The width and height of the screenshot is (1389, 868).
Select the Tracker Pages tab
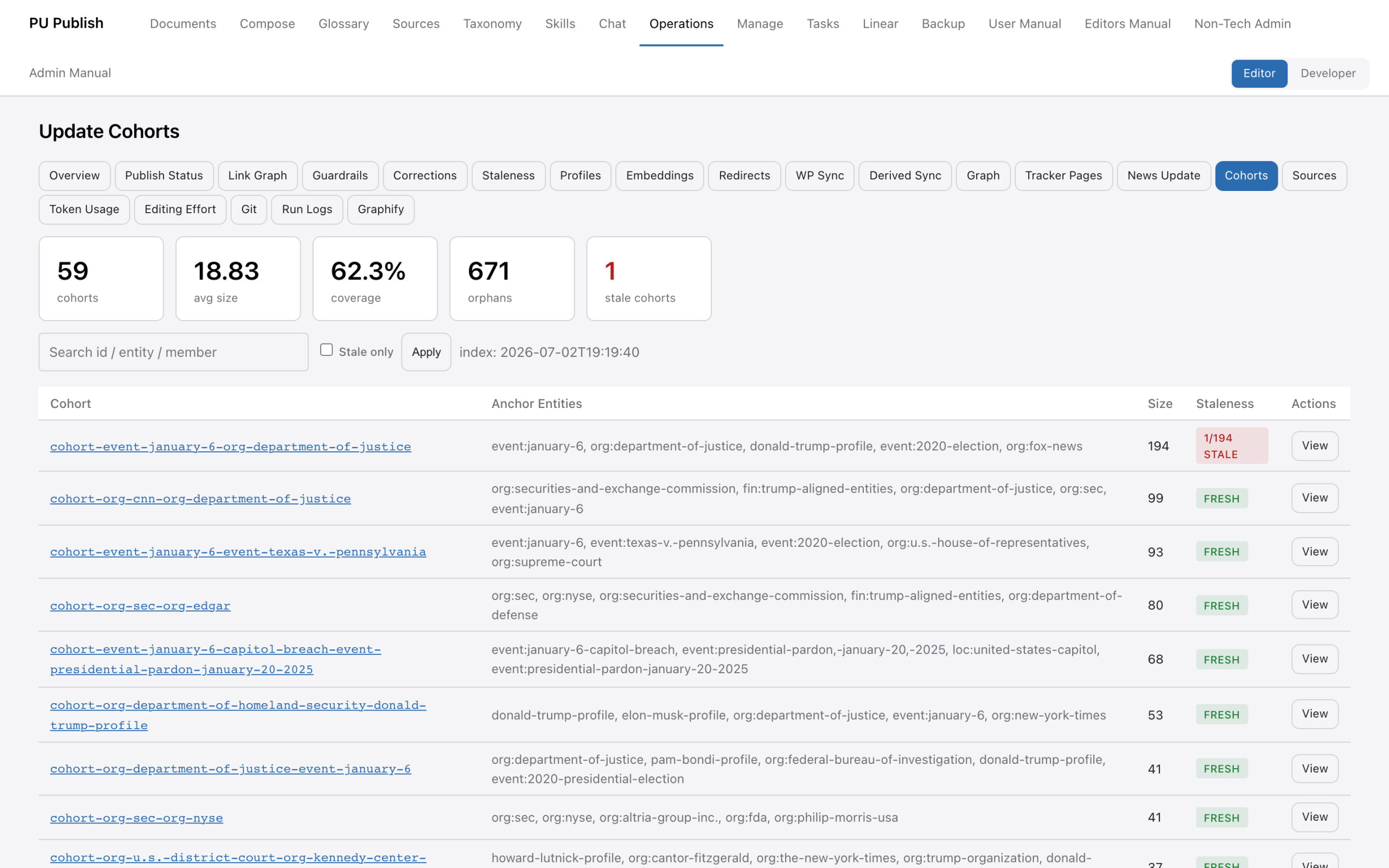point(1063,176)
